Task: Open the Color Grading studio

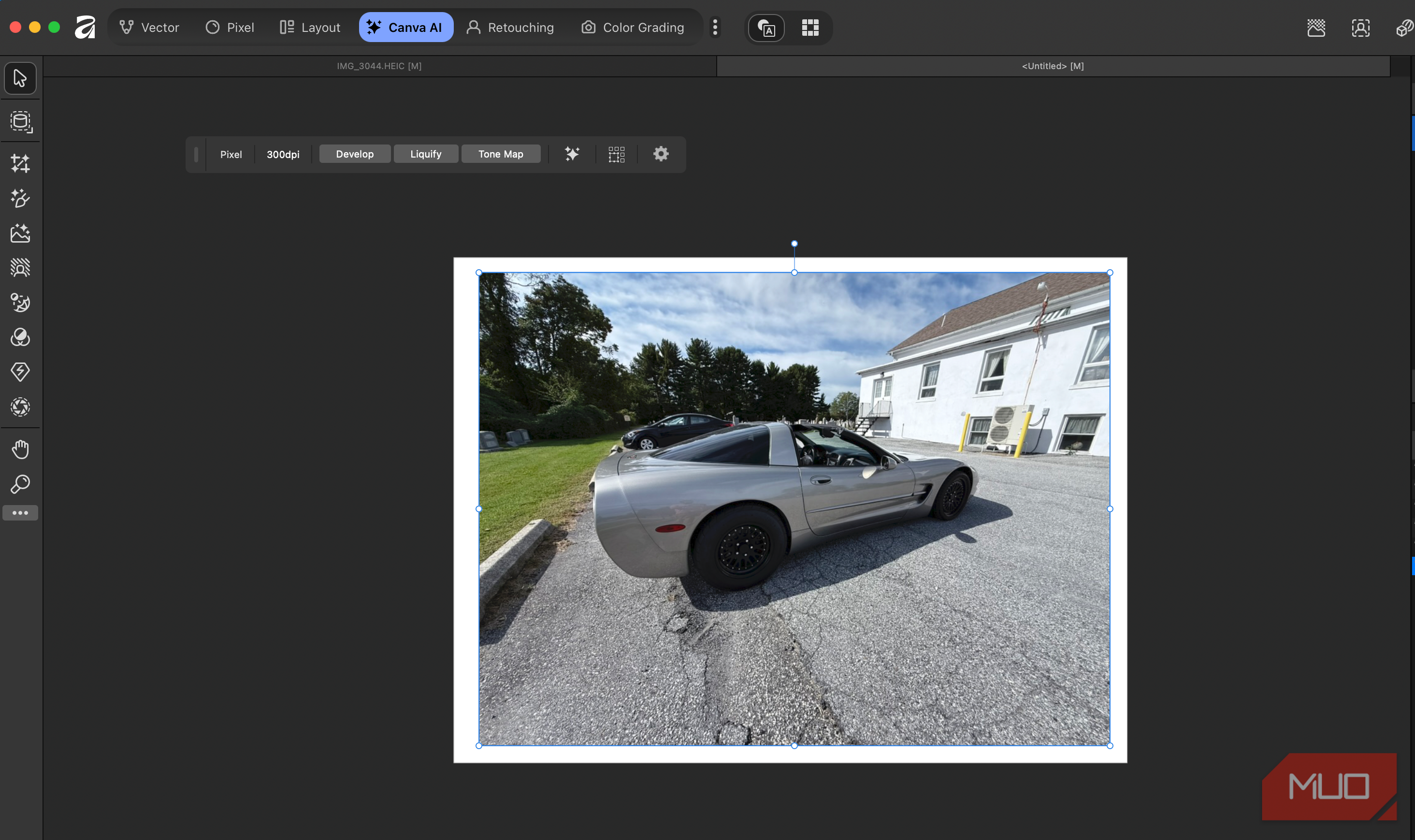Action: pos(633,27)
